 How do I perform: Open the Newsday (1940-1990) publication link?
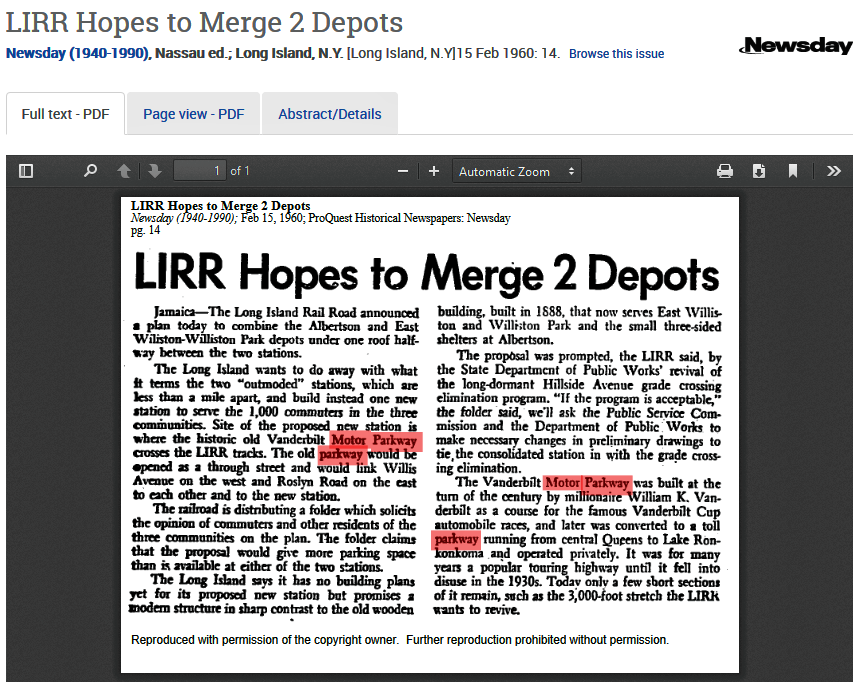click(77, 53)
